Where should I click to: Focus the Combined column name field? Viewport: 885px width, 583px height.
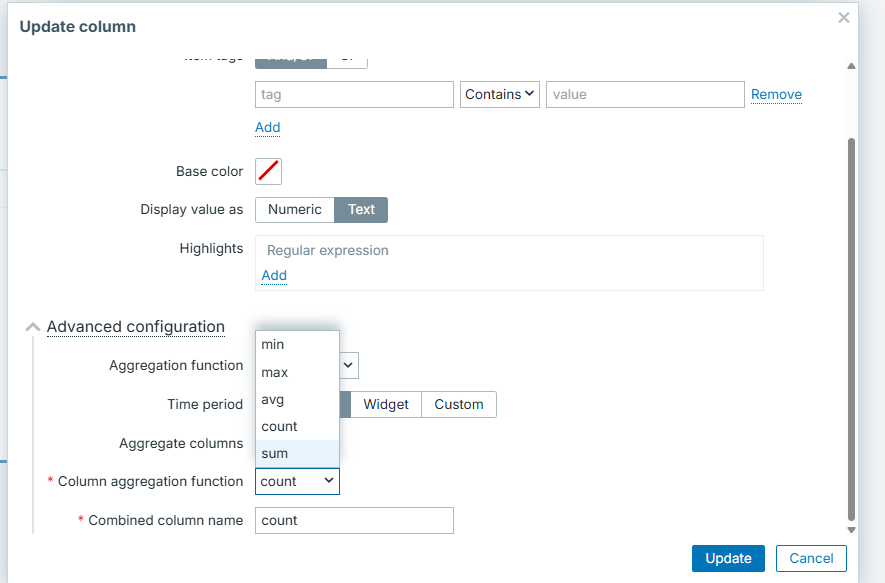[354, 520]
